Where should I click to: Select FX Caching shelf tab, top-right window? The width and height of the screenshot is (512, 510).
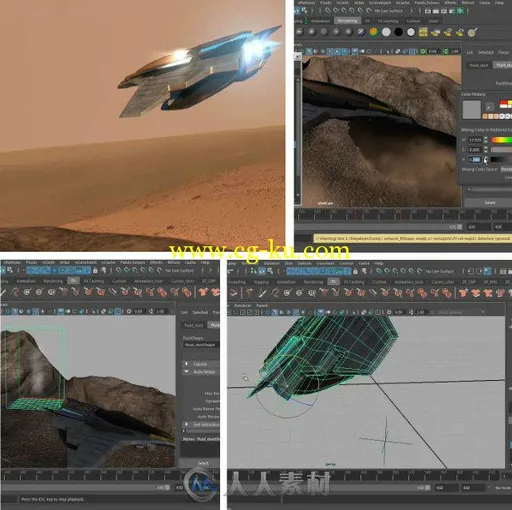point(388,21)
